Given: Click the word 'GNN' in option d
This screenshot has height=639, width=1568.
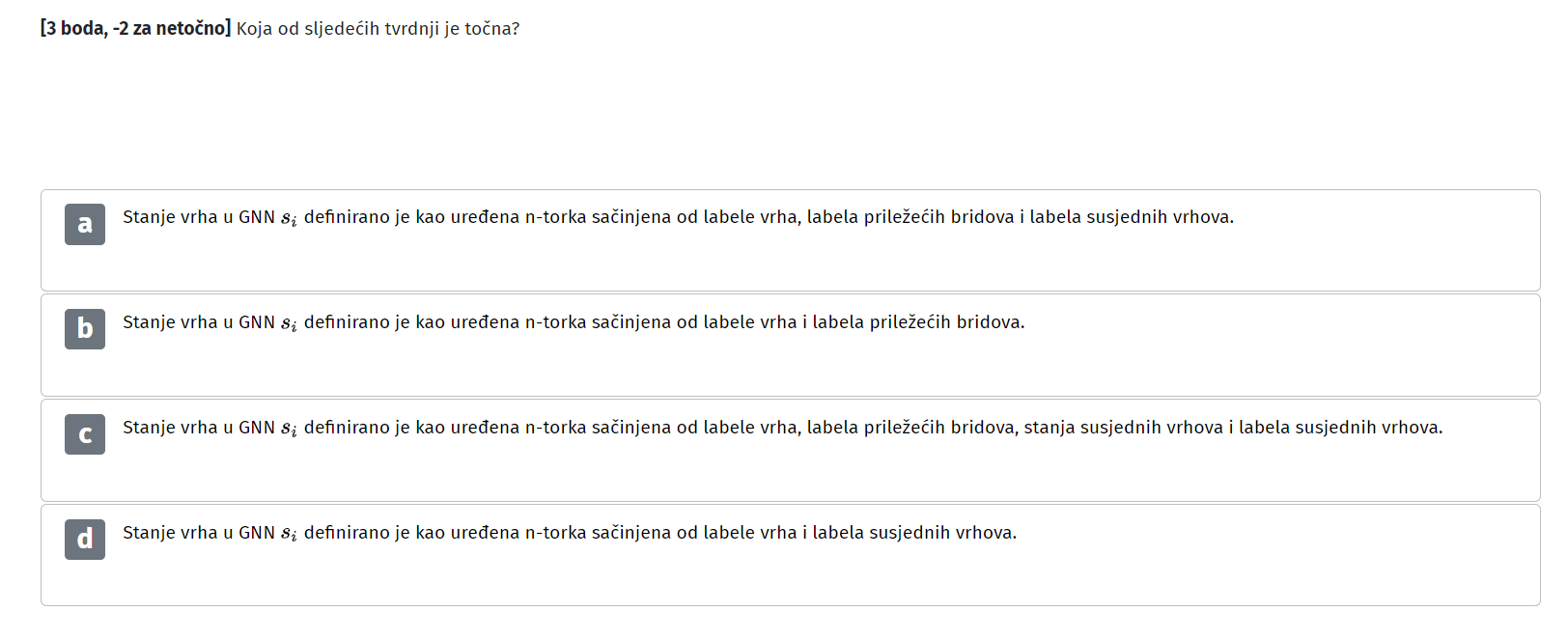Looking at the screenshot, I should [257, 533].
